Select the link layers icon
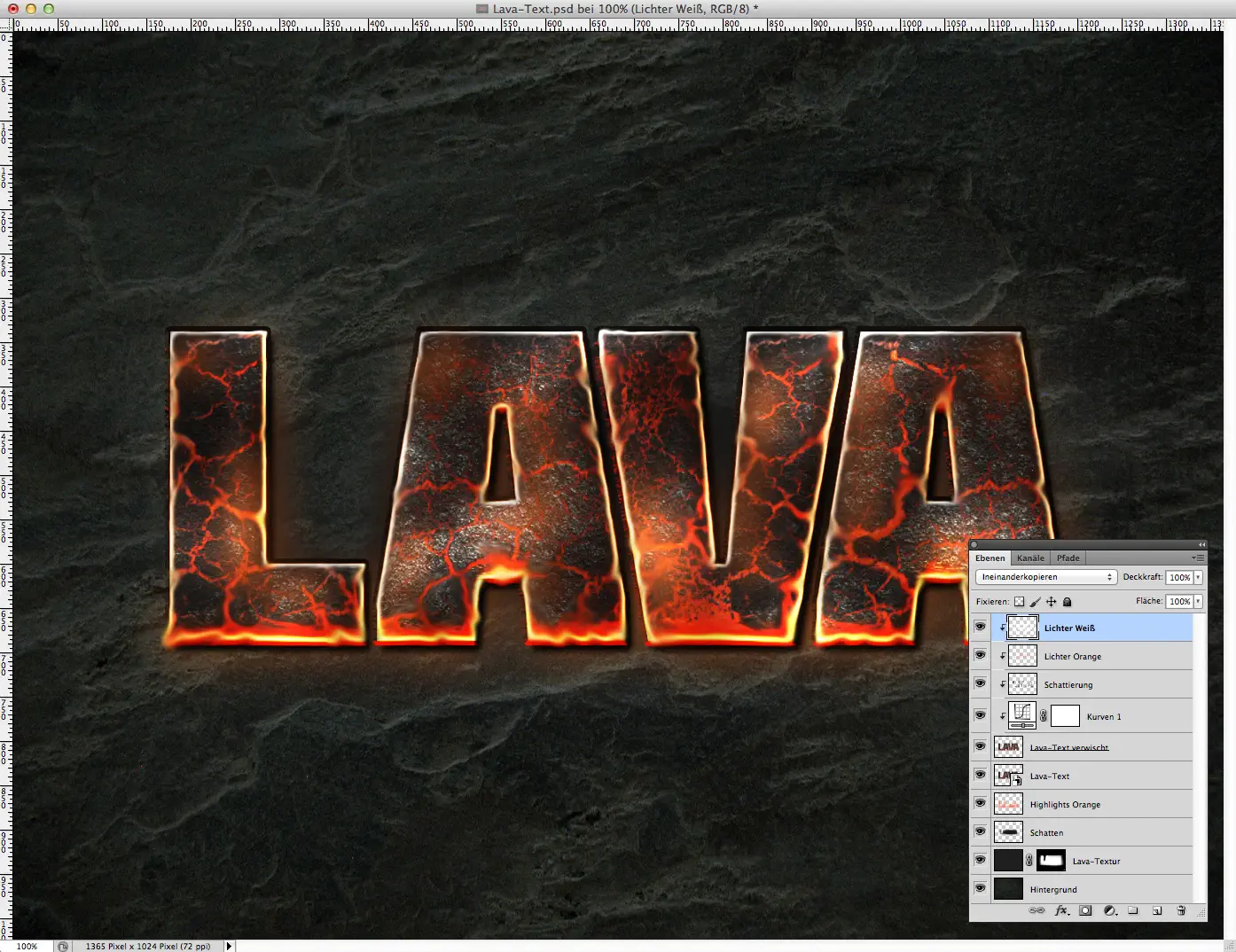1236x952 pixels. point(1036,910)
